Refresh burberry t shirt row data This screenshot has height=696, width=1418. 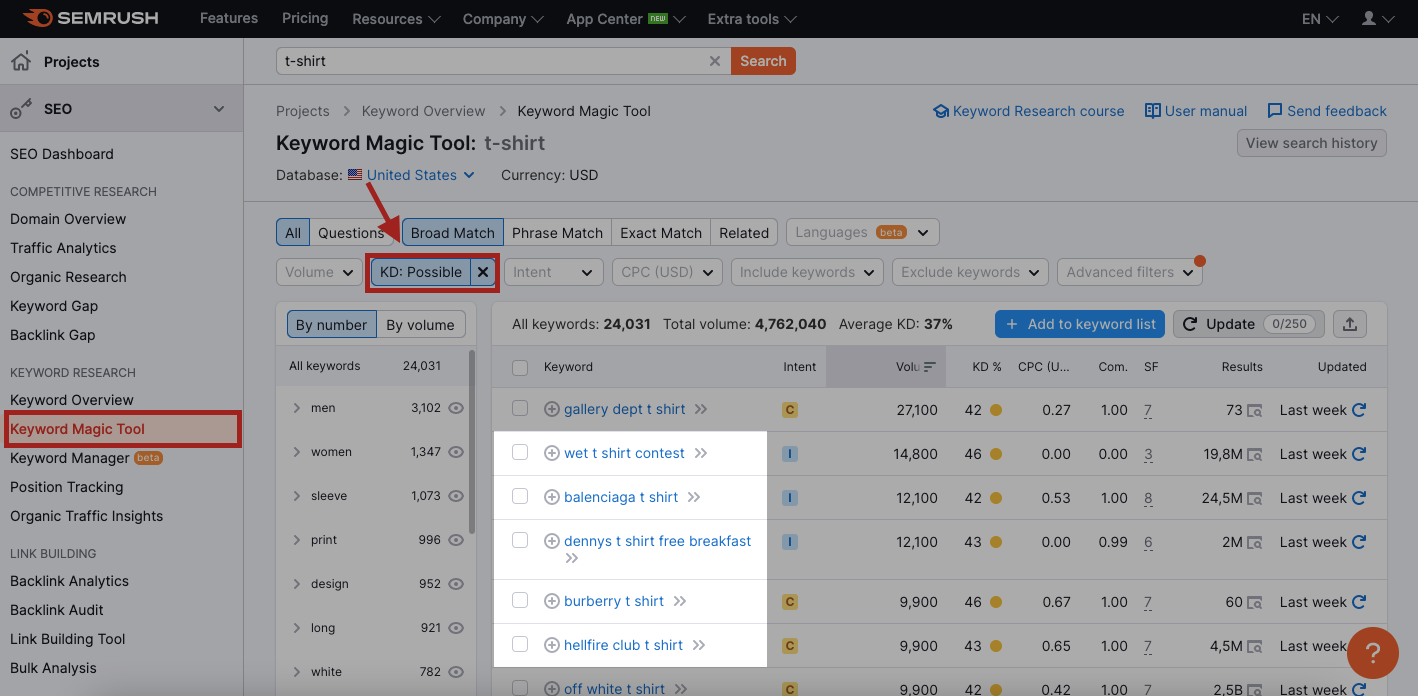pos(1359,602)
